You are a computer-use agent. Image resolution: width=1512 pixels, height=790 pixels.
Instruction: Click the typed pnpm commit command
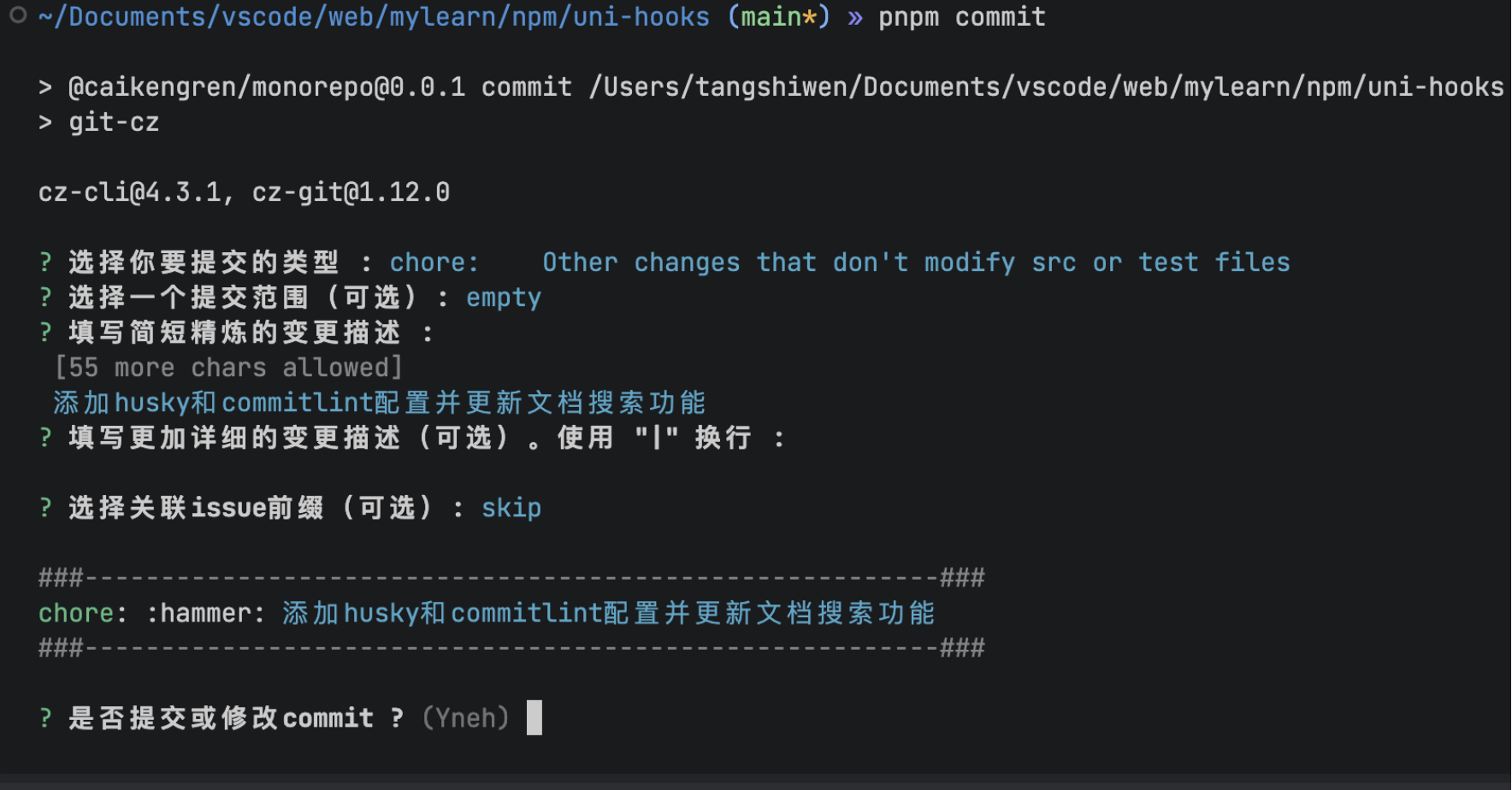[961, 17]
